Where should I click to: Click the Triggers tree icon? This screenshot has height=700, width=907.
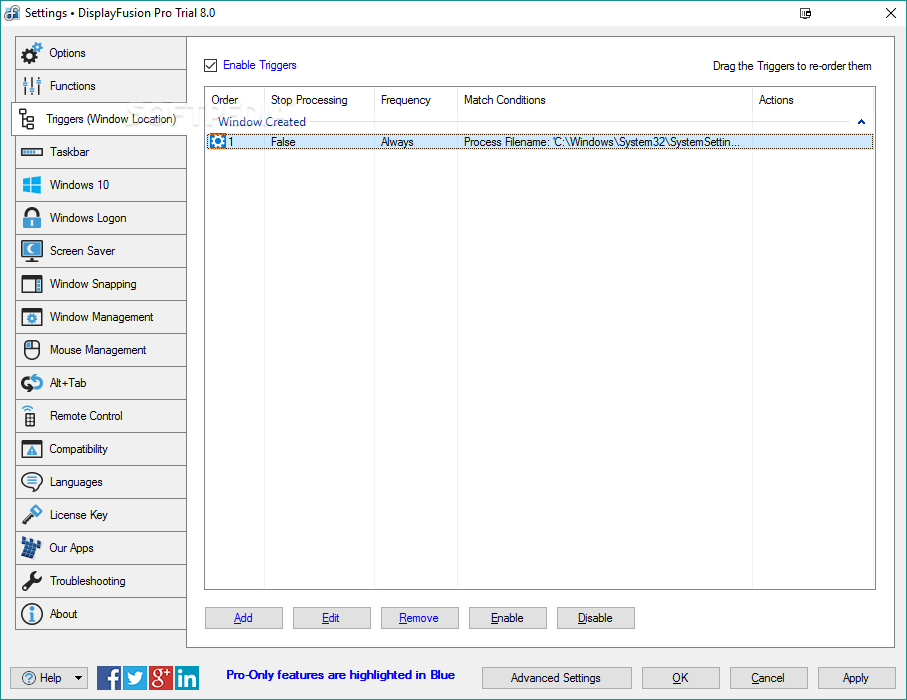coord(27,119)
